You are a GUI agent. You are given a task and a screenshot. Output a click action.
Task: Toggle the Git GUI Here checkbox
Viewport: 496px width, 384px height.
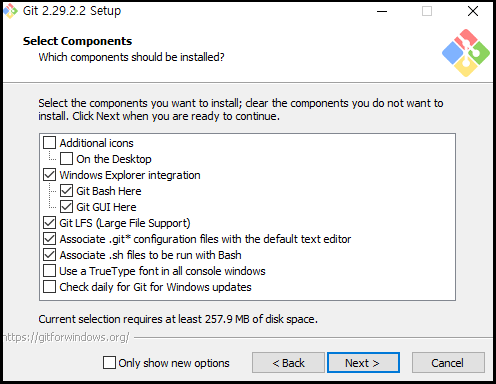66,207
